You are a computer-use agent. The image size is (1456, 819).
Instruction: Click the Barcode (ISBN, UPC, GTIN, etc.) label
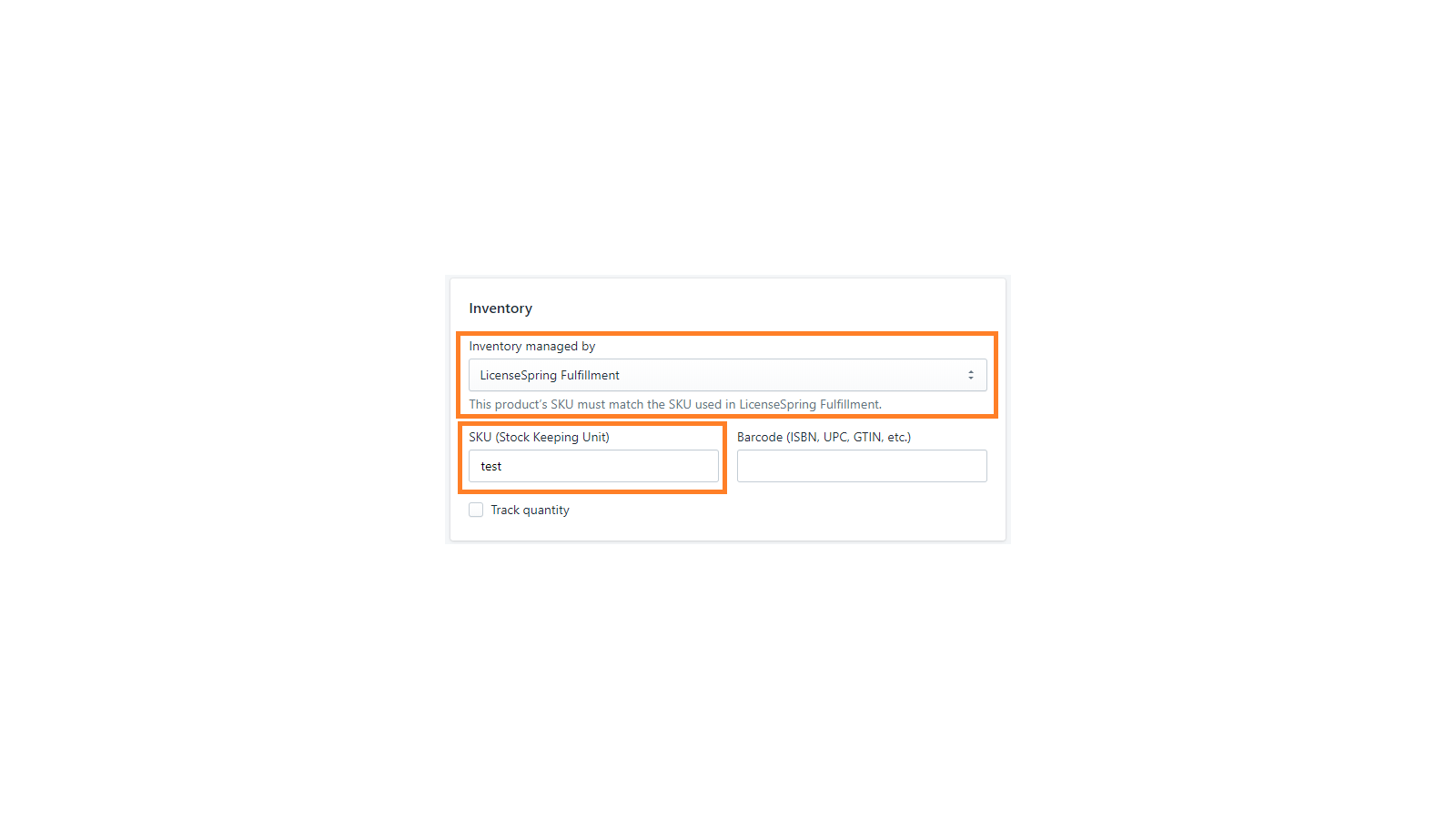[x=824, y=437]
